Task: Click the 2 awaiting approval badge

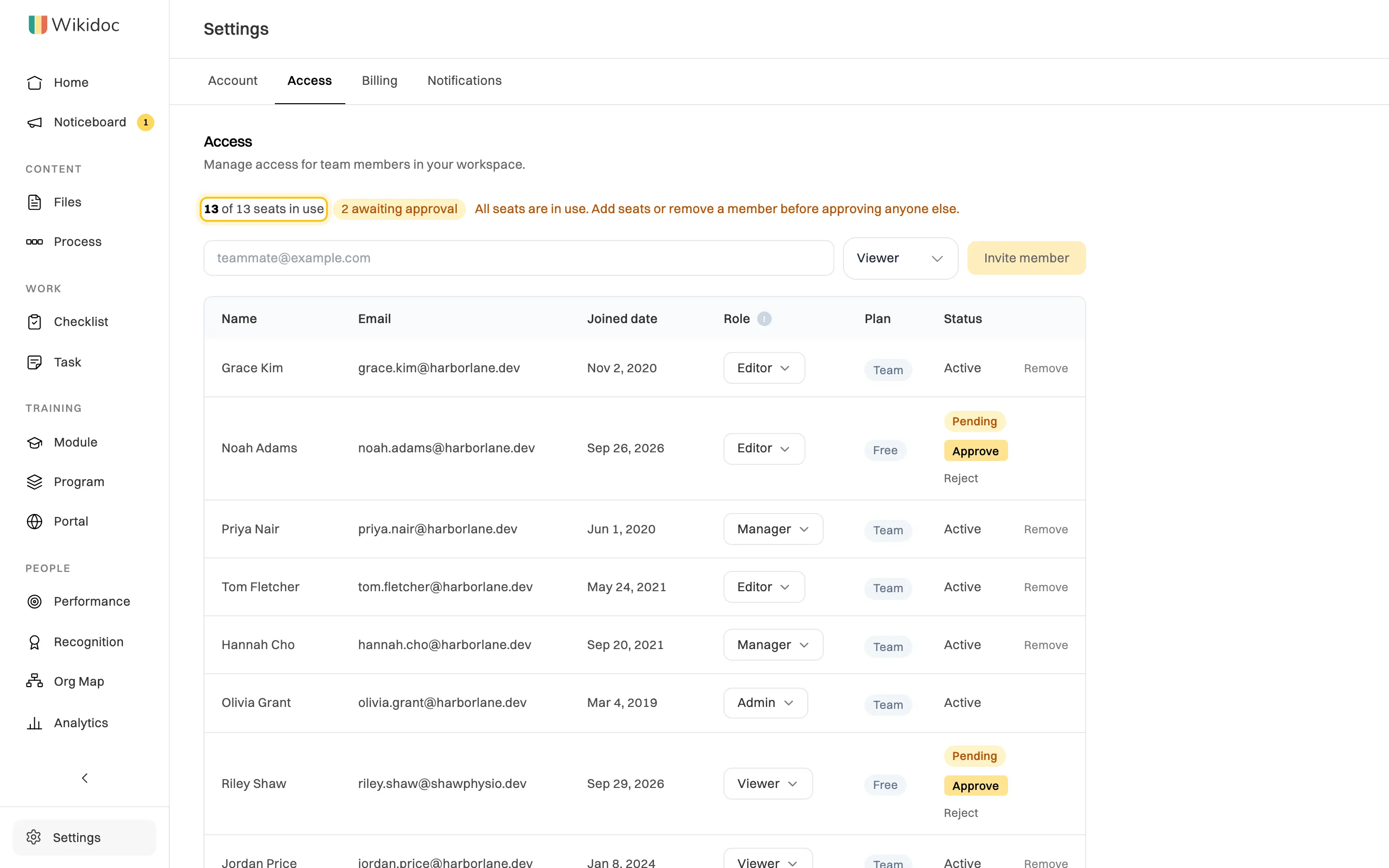Action: pyautogui.click(x=399, y=209)
